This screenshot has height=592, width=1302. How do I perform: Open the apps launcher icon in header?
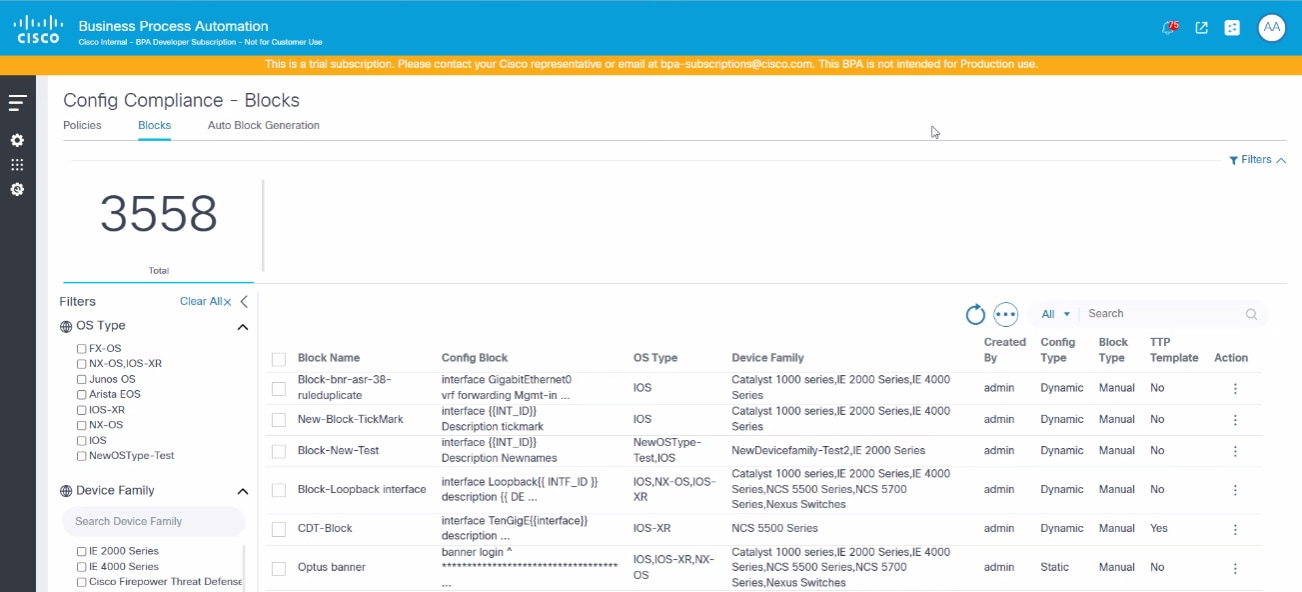(1232, 28)
